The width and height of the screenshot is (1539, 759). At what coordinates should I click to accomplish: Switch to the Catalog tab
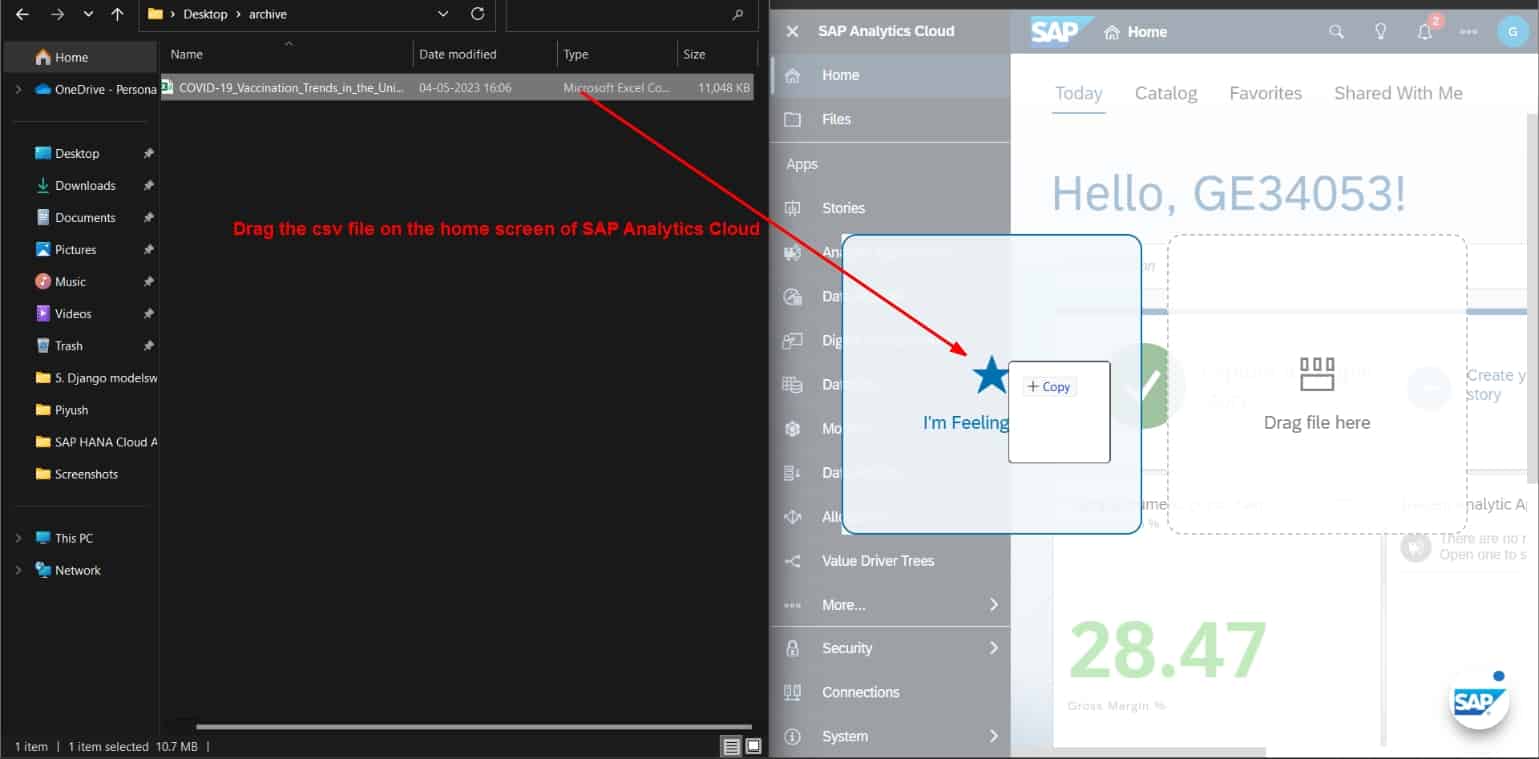[1165, 92]
